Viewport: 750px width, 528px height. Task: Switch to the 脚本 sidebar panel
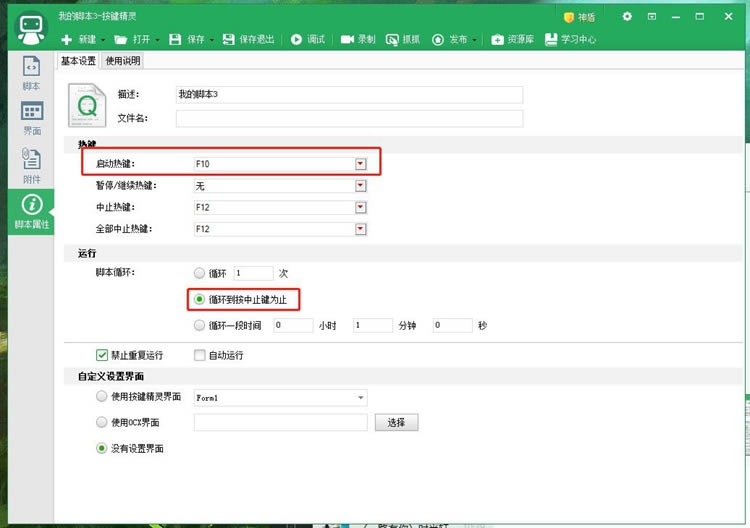pos(31,74)
